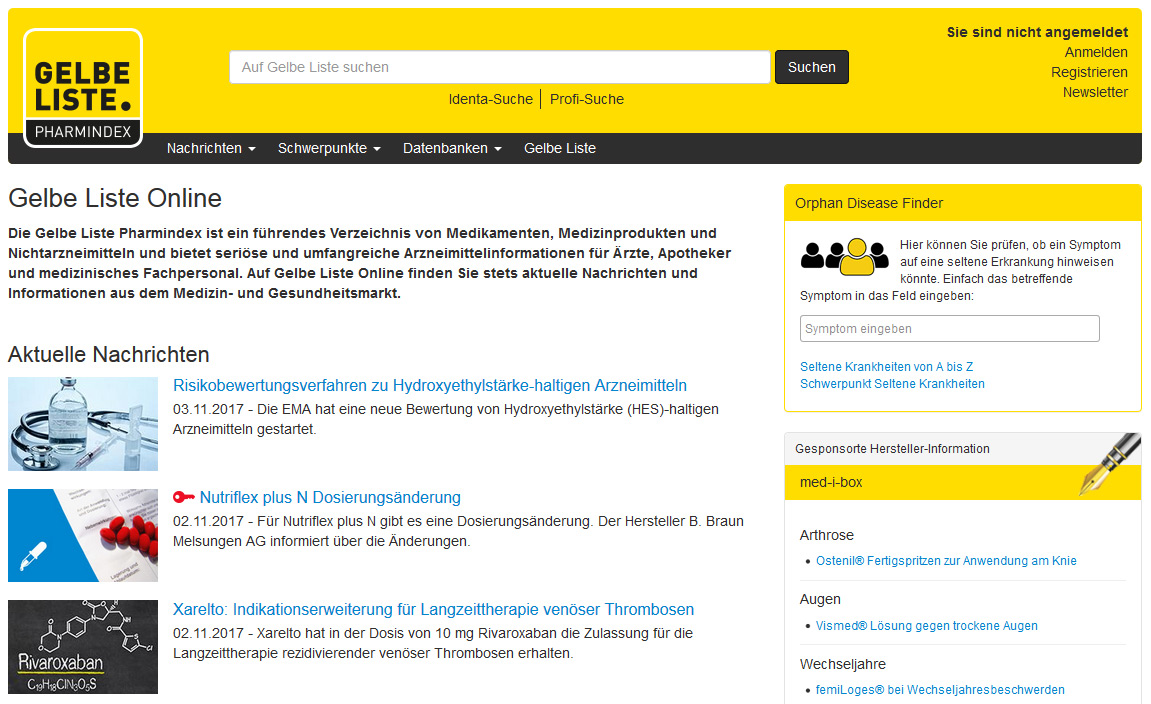Click the 'Wechseljahre' category heading
This screenshot has height=704, width=1151.
pos(843,664)
